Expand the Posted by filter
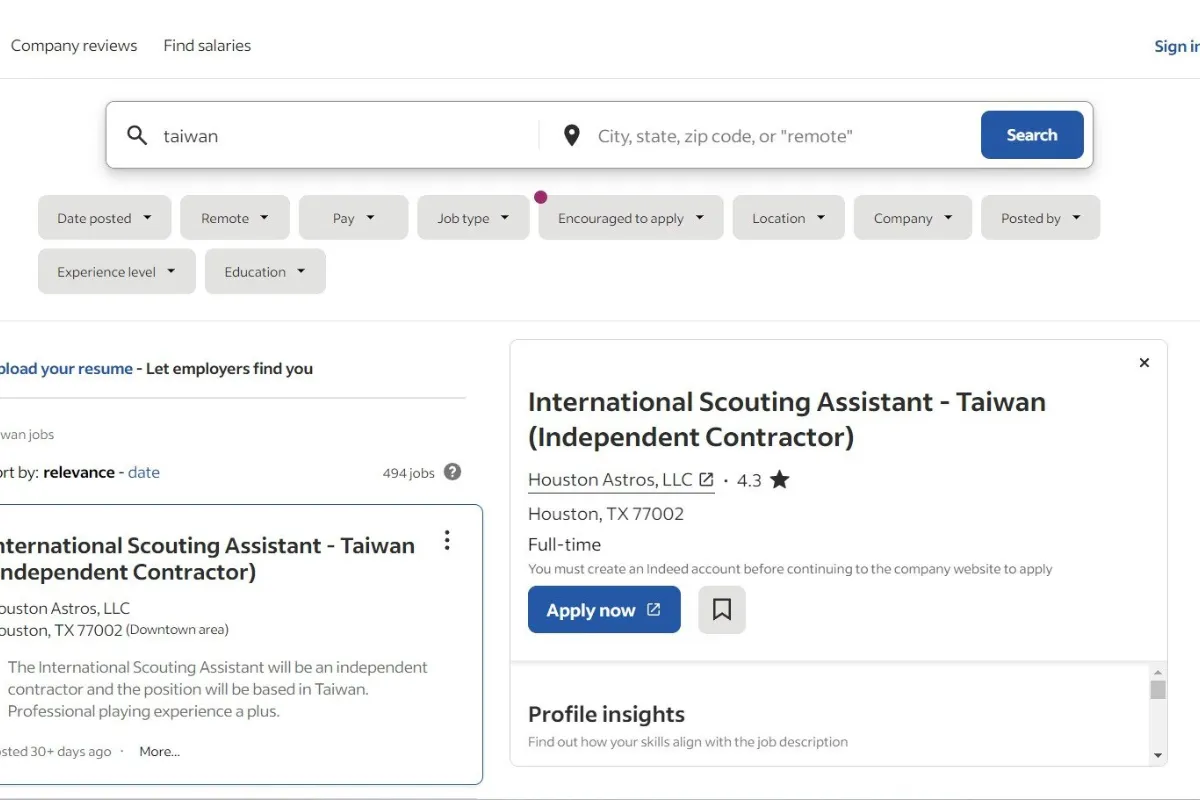This screenshot has width=1200, height=800. click(1041, 218)
